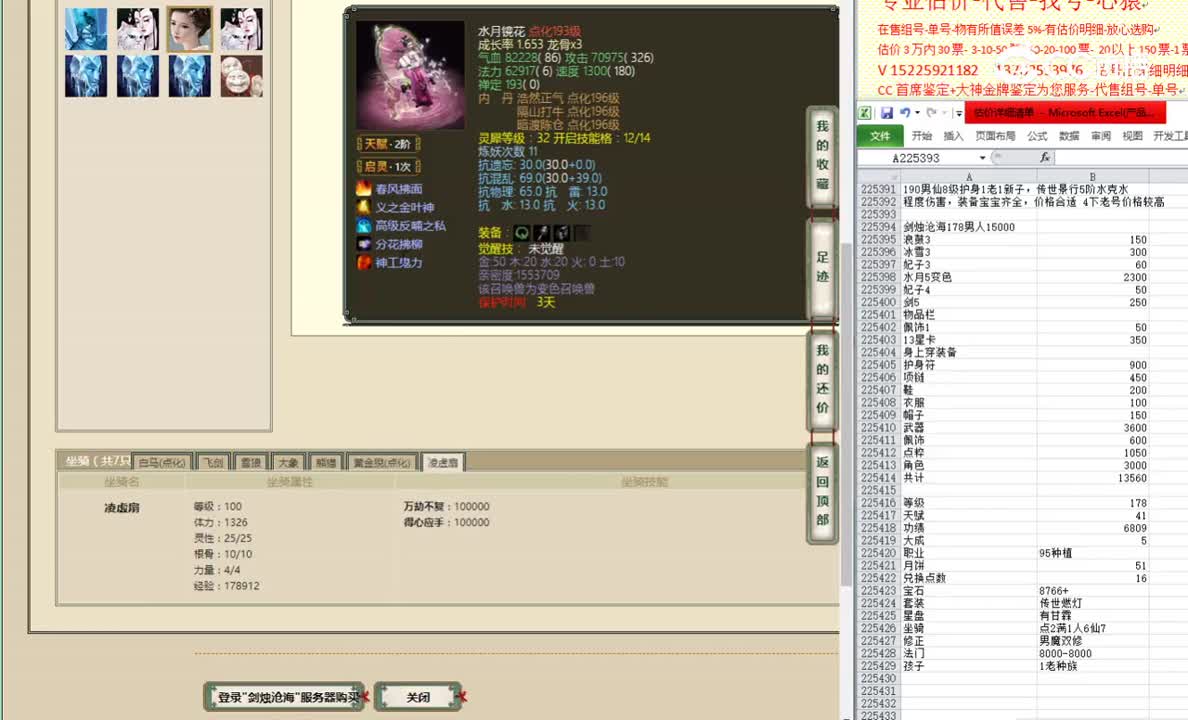Click the login to 剑烛沧海 server purchase button
This screenshot has width=1188, height=720.
click(x=285, y=697)
